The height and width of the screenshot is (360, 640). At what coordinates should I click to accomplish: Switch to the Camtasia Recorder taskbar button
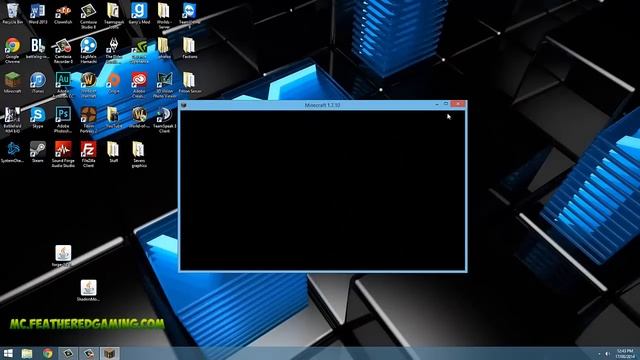point(89,353)
